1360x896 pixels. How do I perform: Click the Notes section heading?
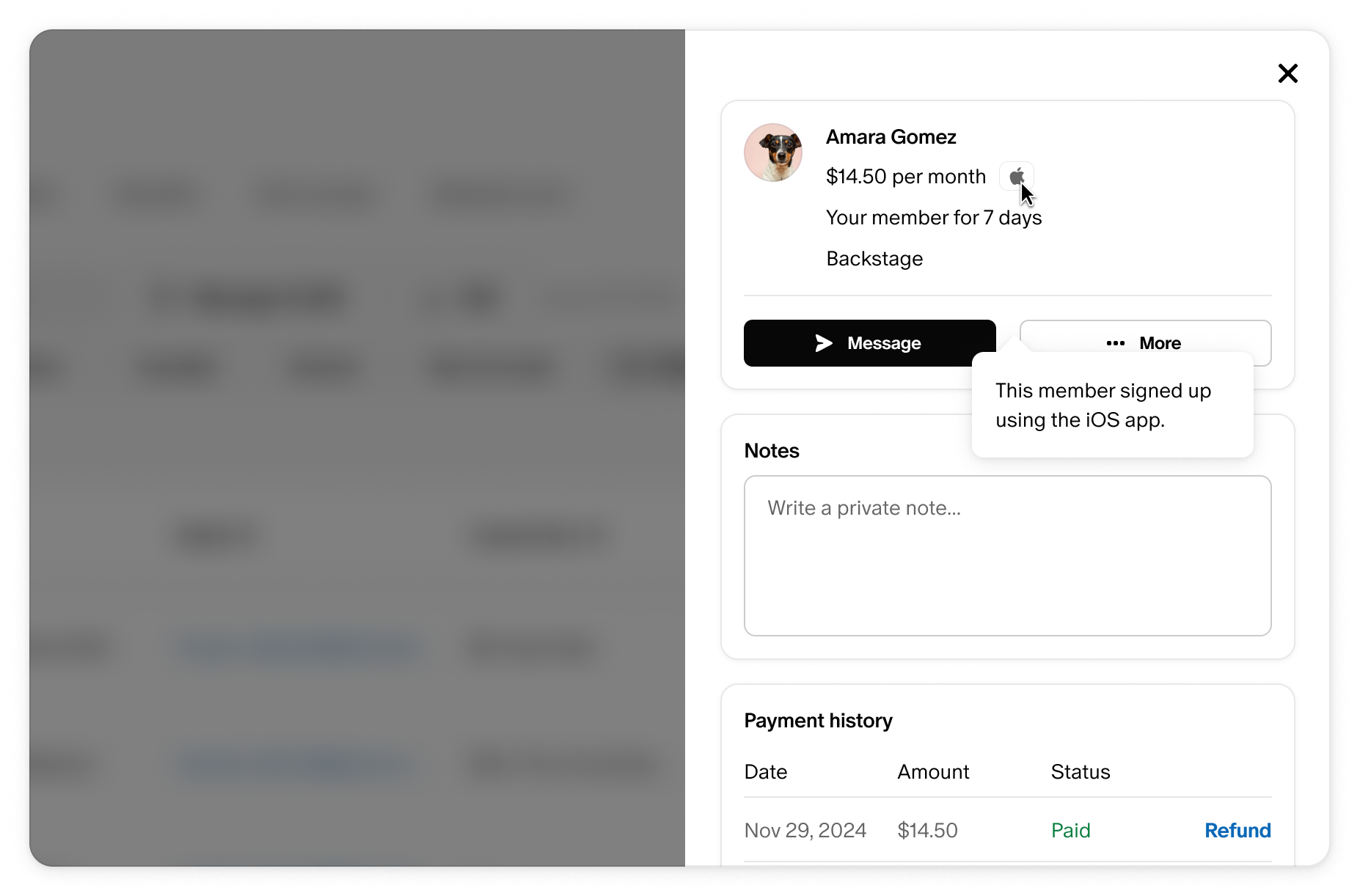click(x=772, y=451)
